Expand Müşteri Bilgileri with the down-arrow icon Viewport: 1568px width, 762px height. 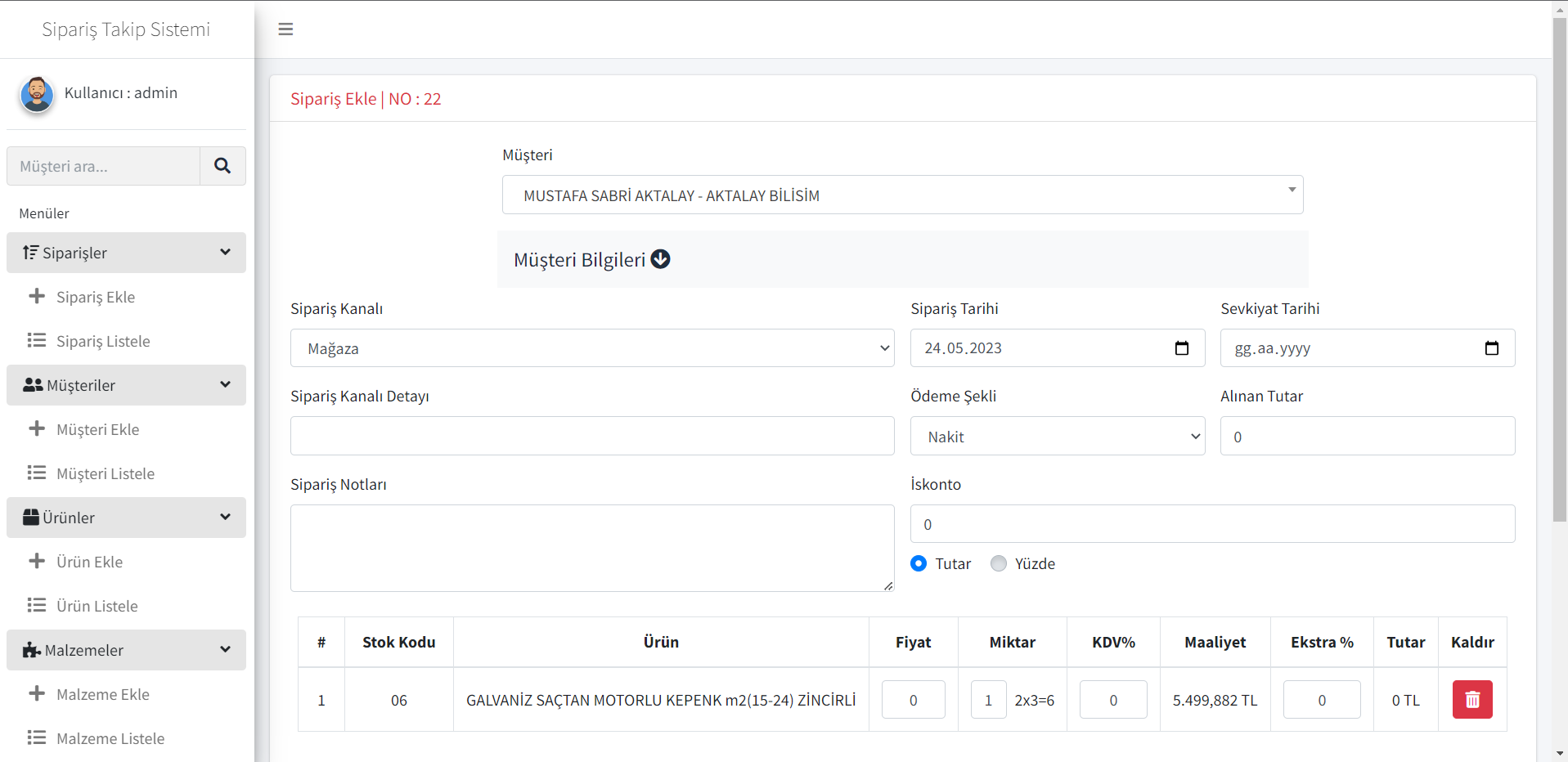[x=660, y=259]
